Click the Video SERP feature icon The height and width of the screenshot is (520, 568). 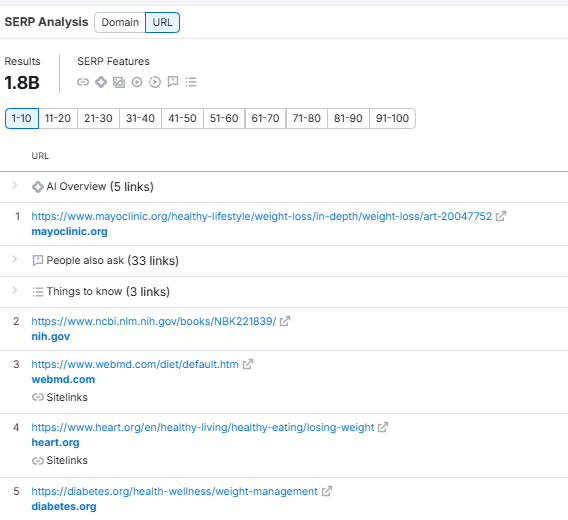click(x=137, y=82)
